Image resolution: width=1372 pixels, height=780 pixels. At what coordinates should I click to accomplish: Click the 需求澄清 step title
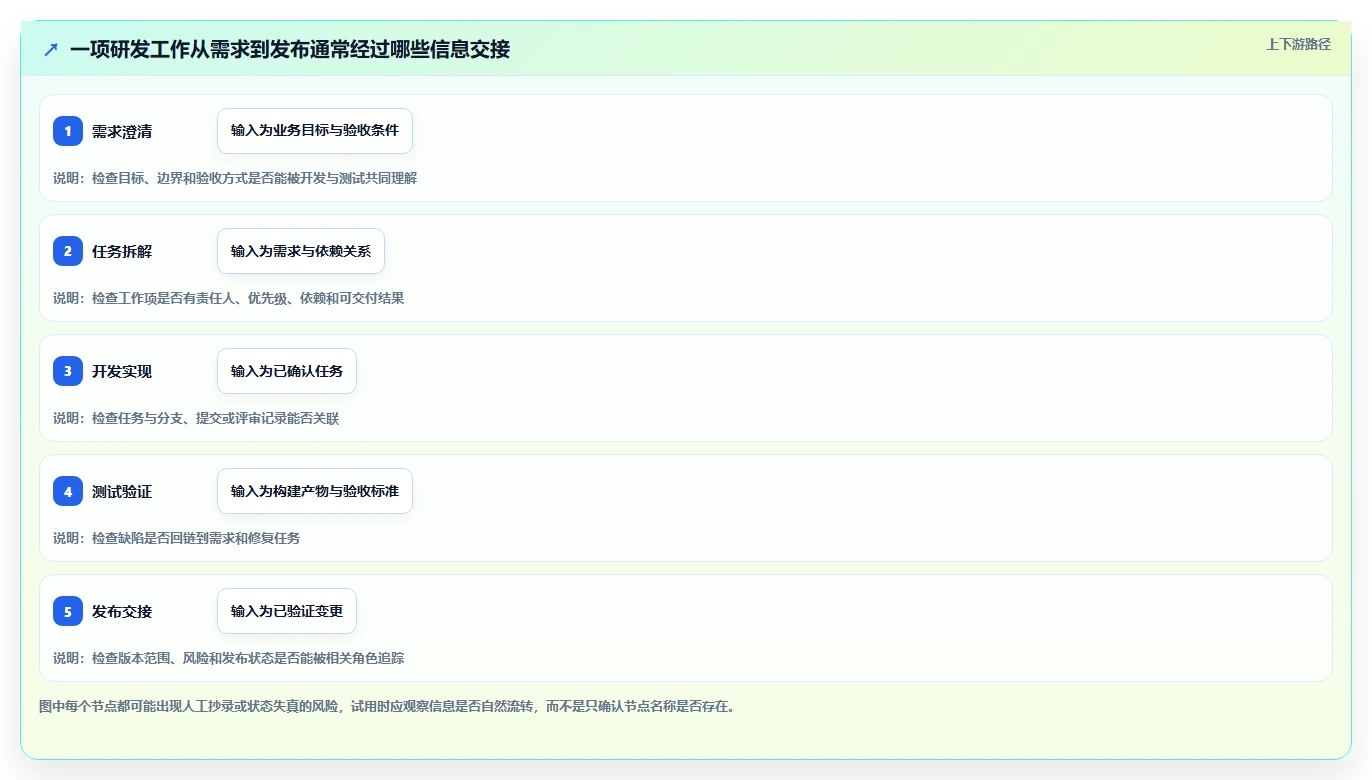coord(122,132)
